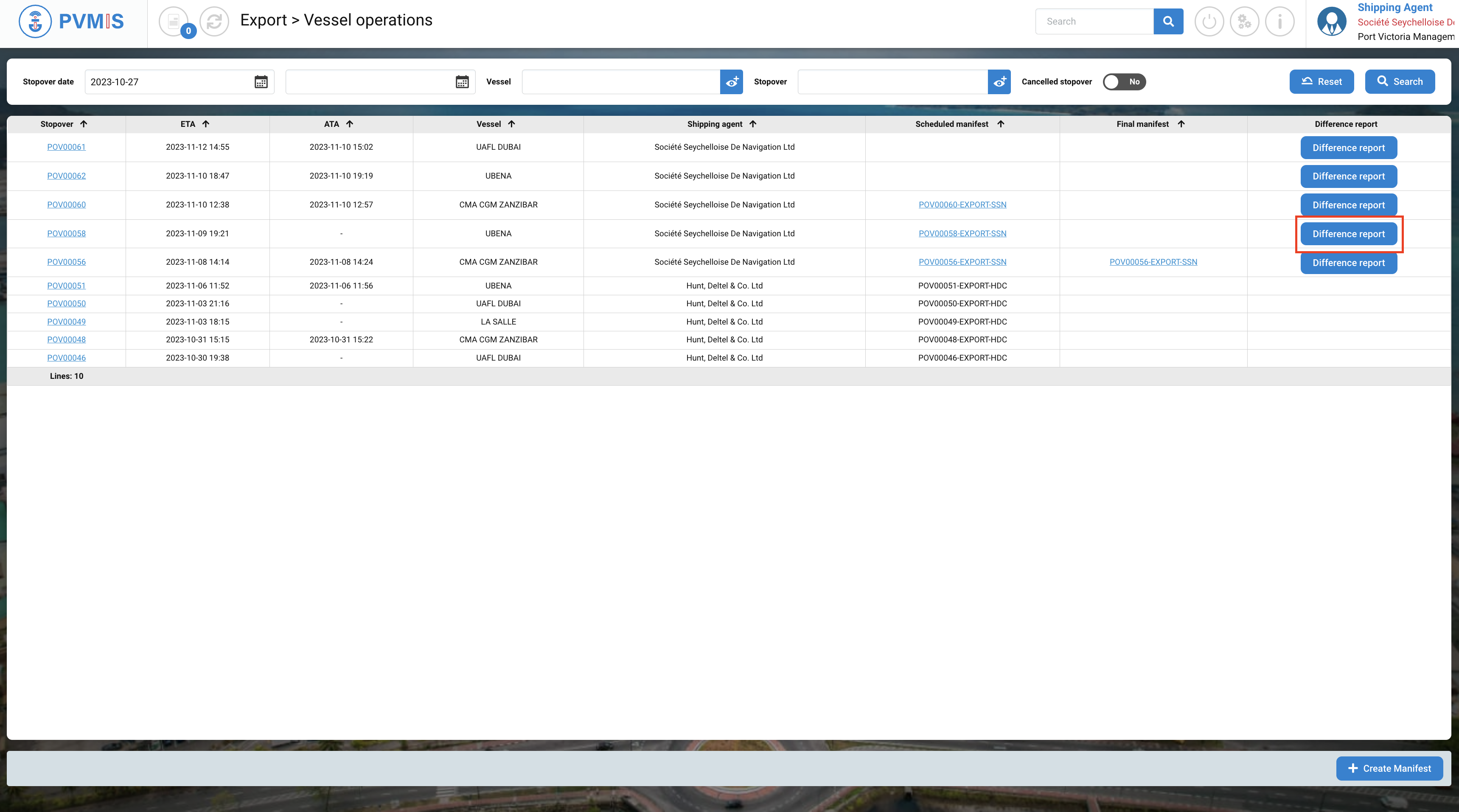Click the power logout icon
This screenshot has height=812, width=1459.
1209,22
